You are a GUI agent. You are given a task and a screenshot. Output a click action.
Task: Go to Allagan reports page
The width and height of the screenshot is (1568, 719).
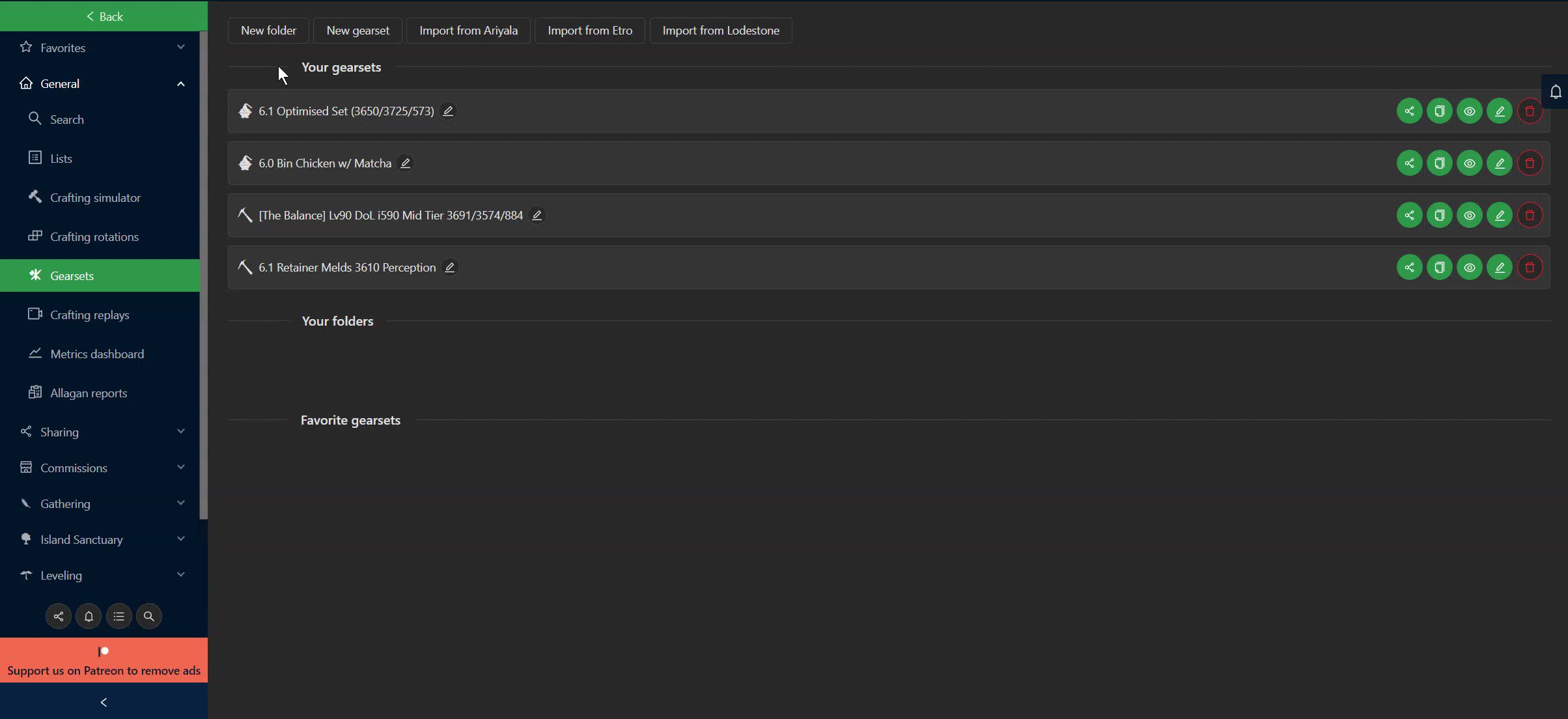[x=89, y=393]
